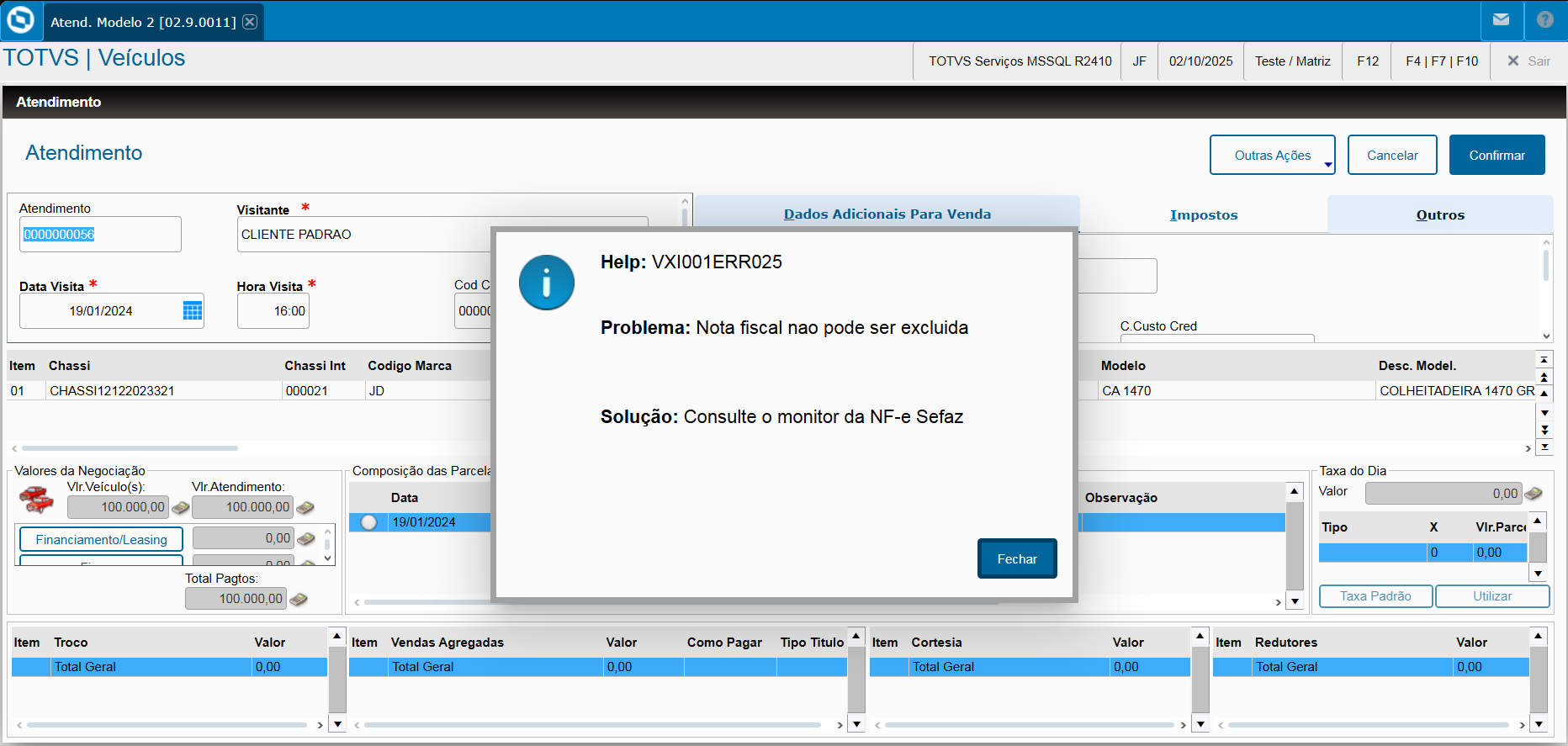Click the red cars icon in Valores da Negociação
Screen dimensions: 1568x746
(x=36, y=500)
